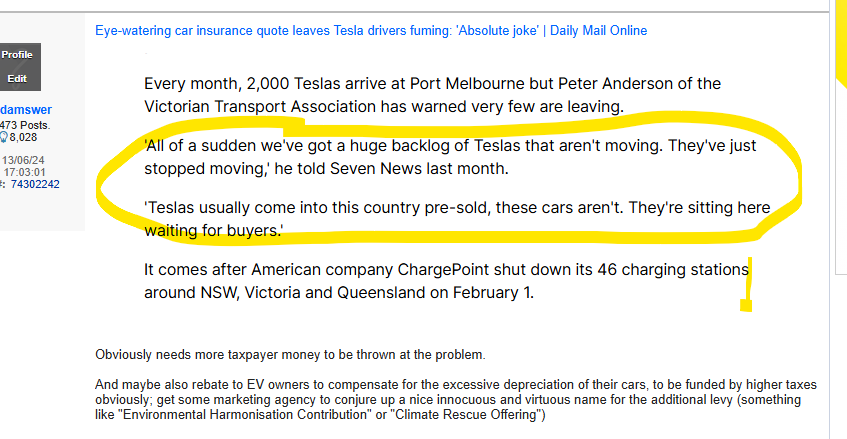
Task: Click the 'Obviously needs more taxpayer money' line
Action: 290,355
